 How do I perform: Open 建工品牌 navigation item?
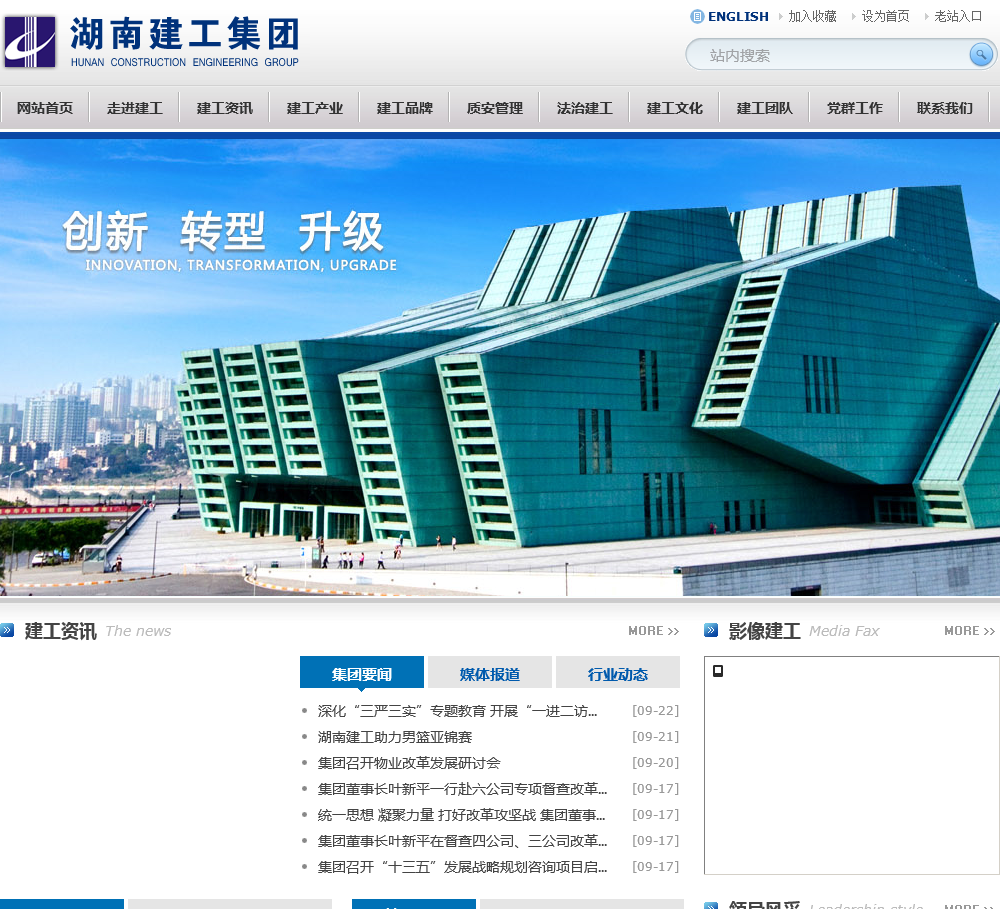(x=404, y=108)
